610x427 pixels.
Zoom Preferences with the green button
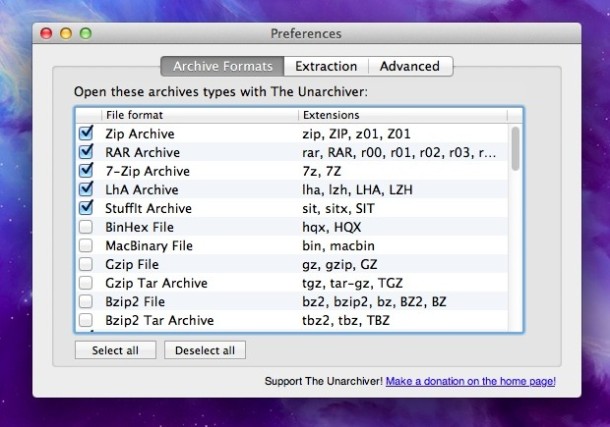pos(86,33)
